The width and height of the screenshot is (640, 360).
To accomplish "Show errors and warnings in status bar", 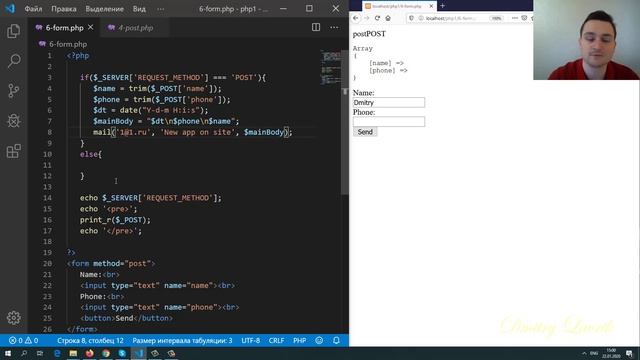I will 24,340.
